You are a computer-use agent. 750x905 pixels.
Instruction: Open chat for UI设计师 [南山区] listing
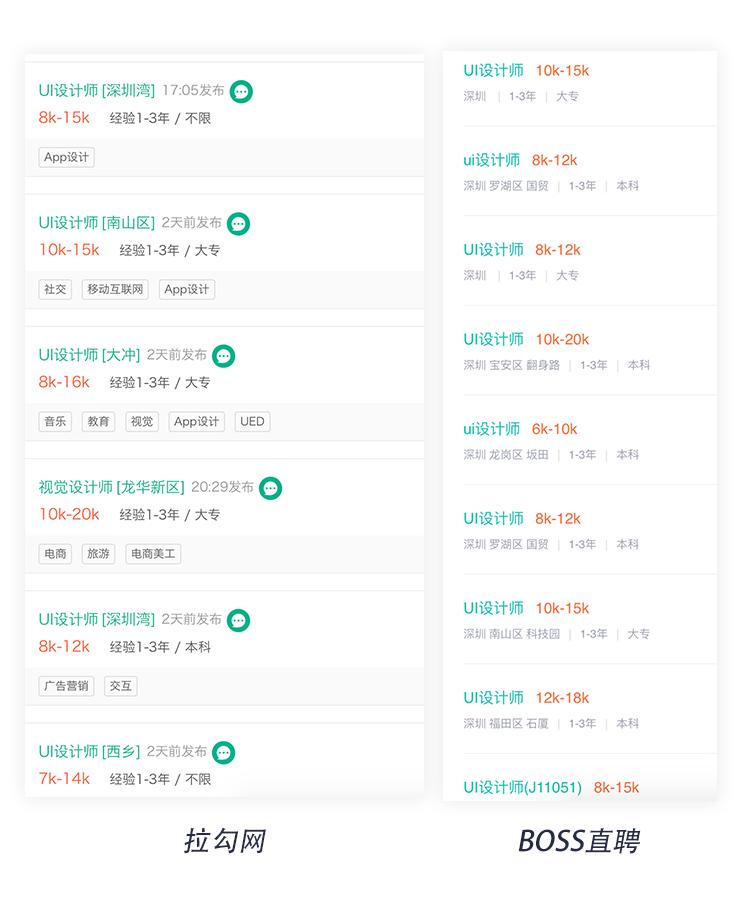coord(238,224)
